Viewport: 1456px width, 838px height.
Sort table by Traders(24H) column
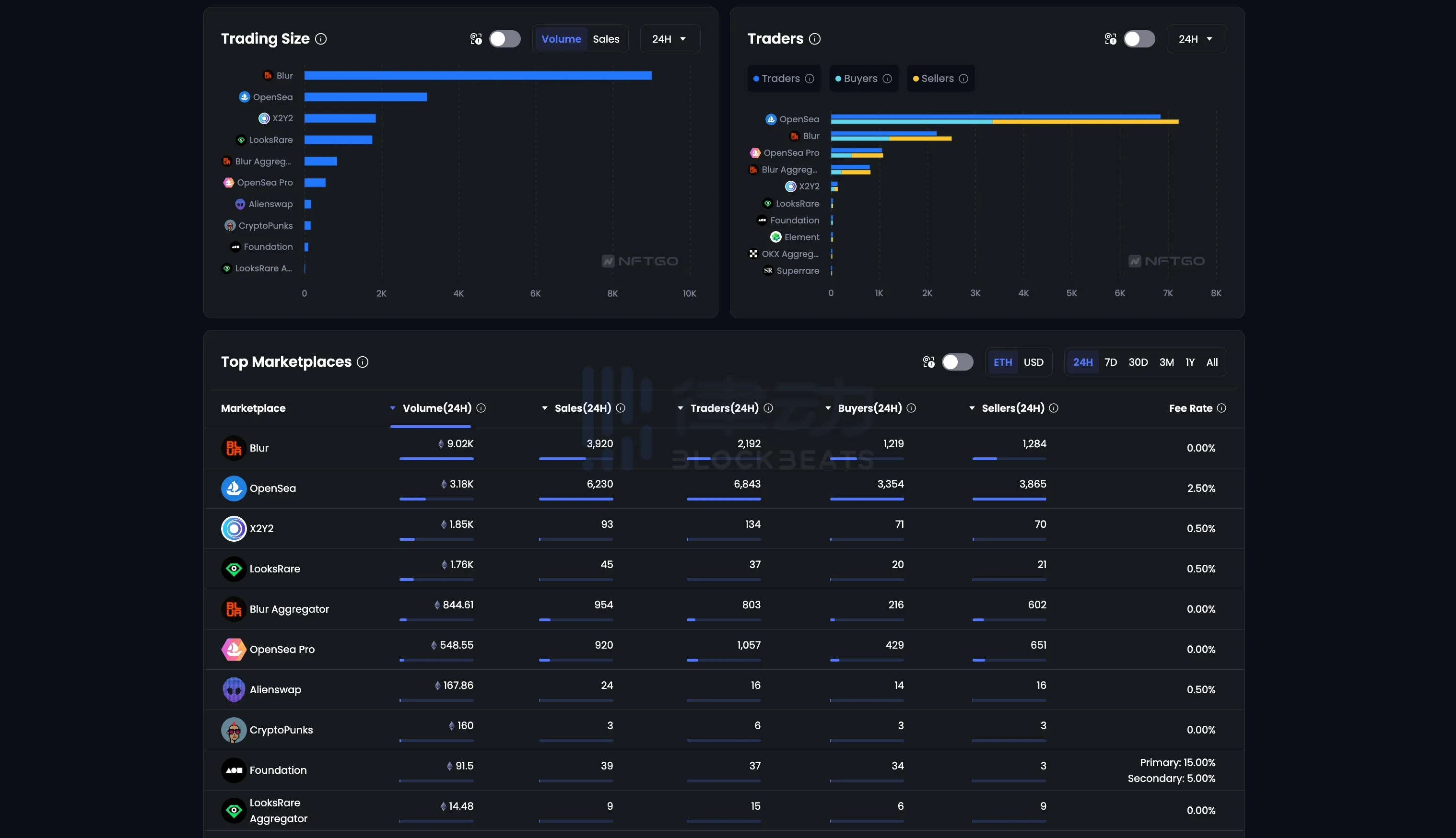click(x=724, y=408)
